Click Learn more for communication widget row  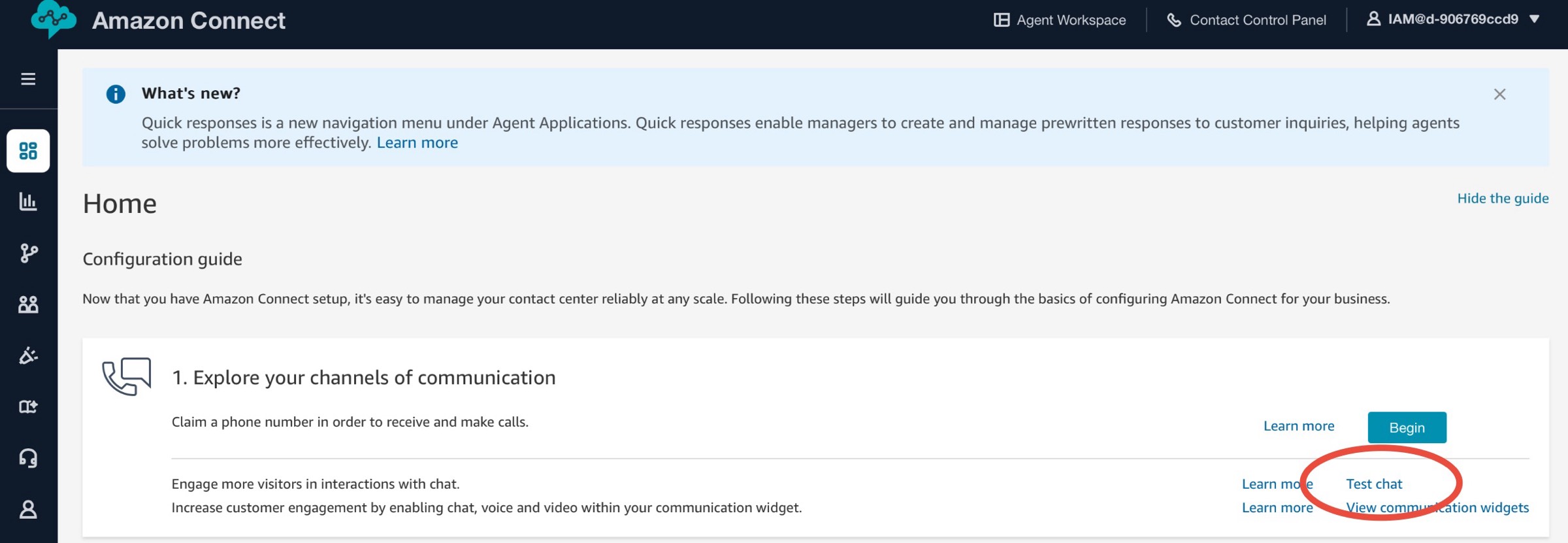point(1277,508)
